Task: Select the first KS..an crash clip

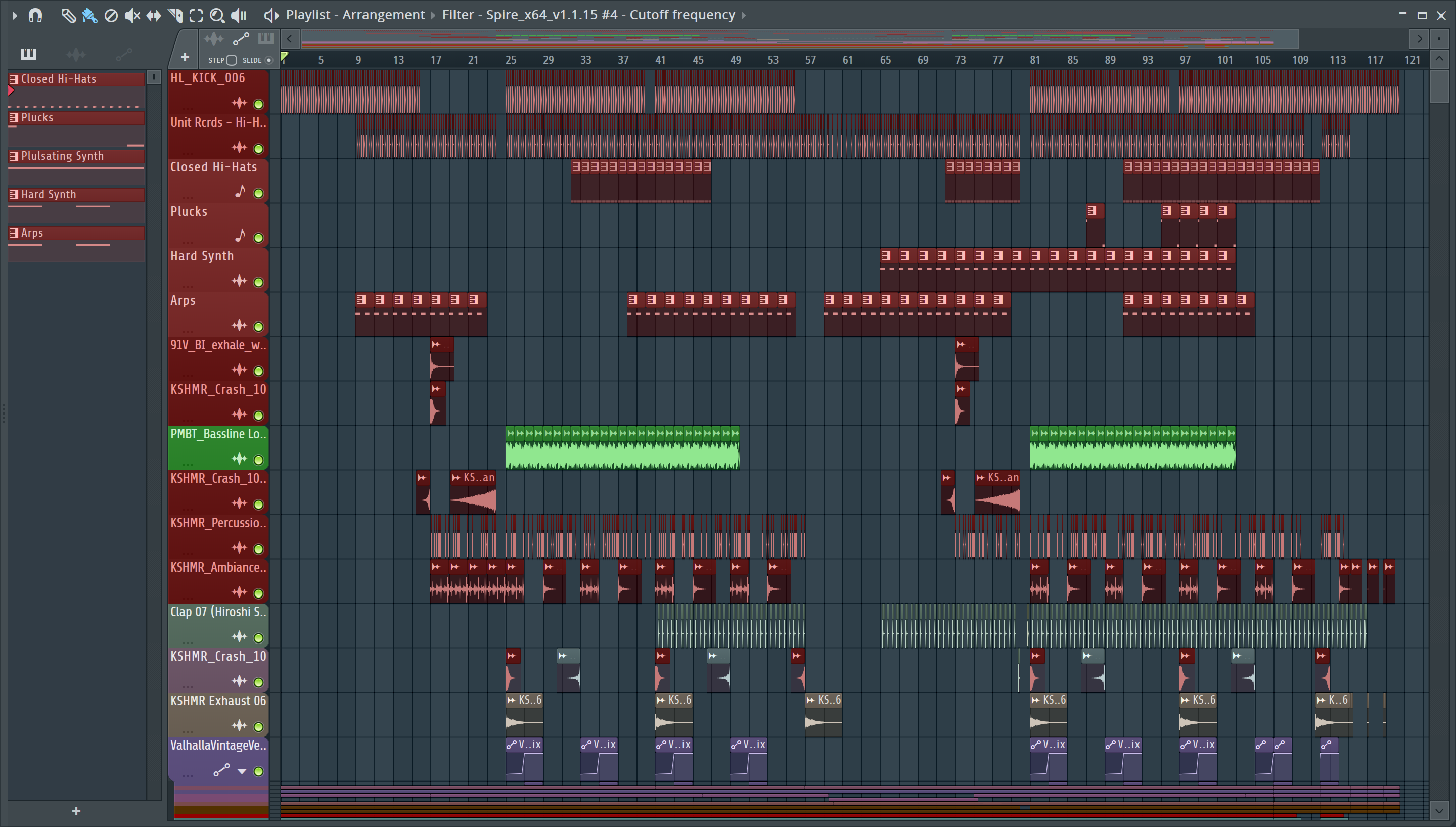Action: (x=473, y=492)
